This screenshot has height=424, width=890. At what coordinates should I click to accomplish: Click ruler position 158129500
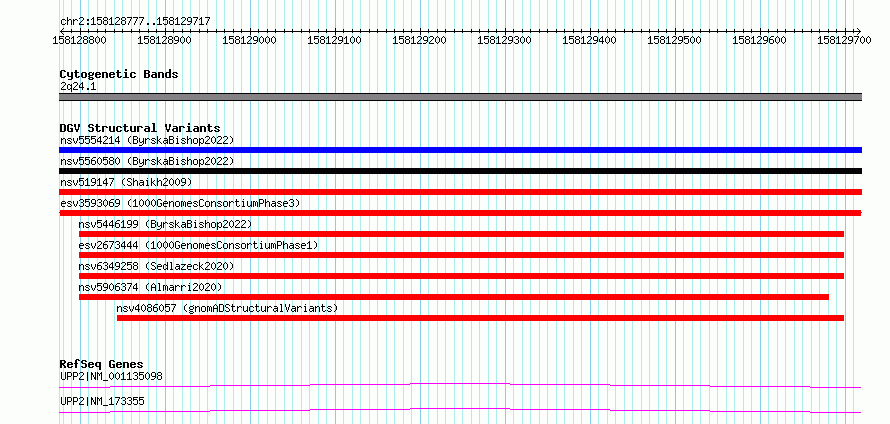click(674, 40)
